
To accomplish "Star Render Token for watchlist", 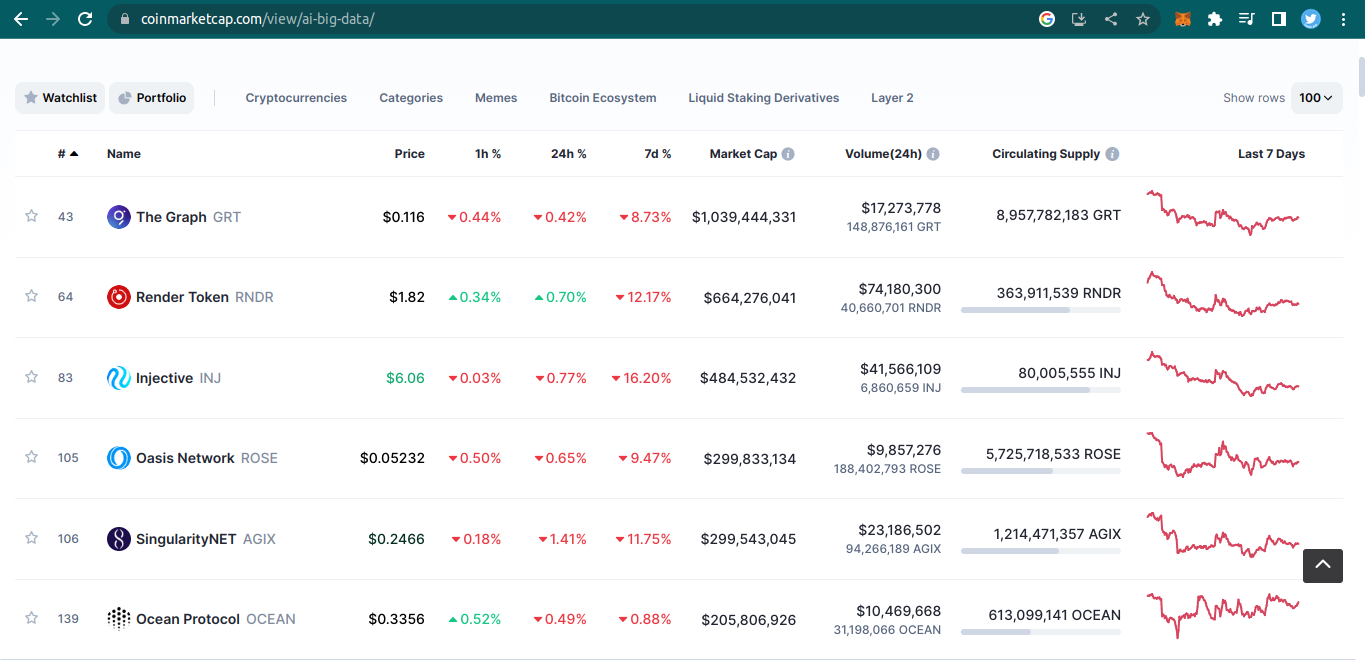I will click(31, 296).
